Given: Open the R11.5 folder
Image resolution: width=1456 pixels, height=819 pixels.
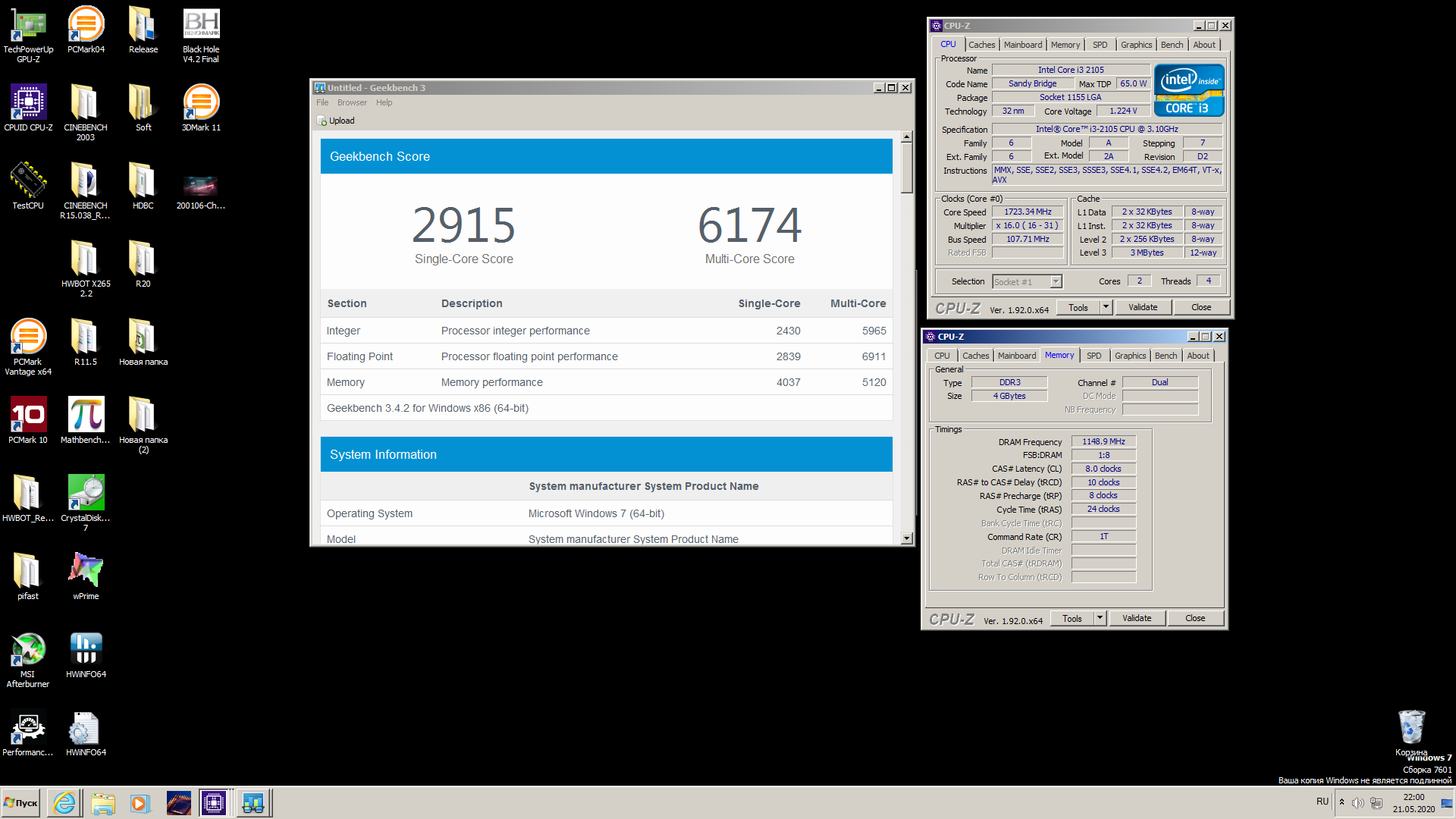Looking at the screenshot, I should tap(86, 342).
